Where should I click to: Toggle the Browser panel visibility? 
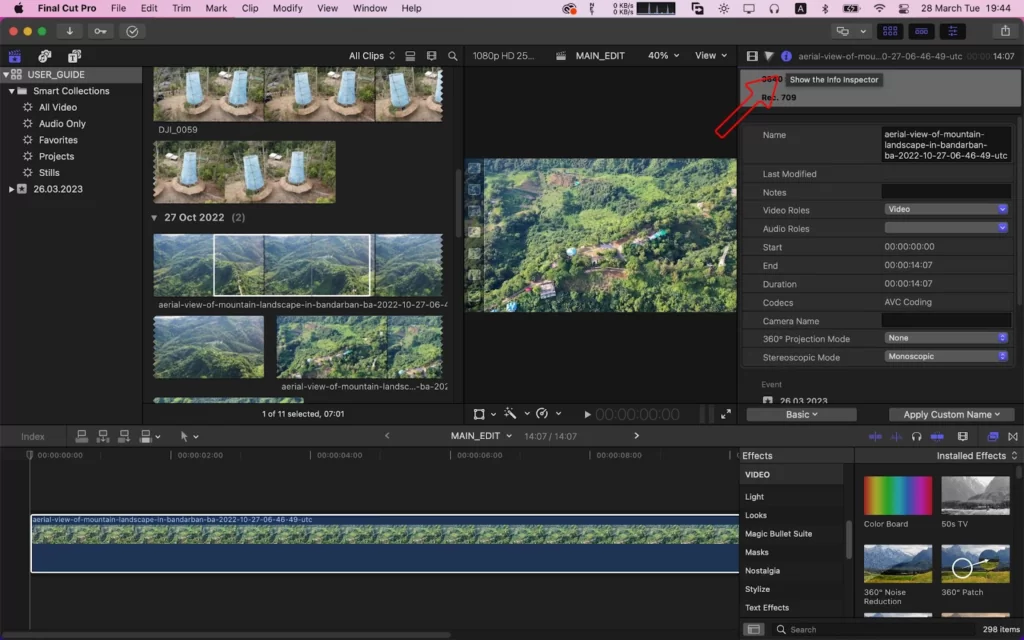click(x=889, y=31)
